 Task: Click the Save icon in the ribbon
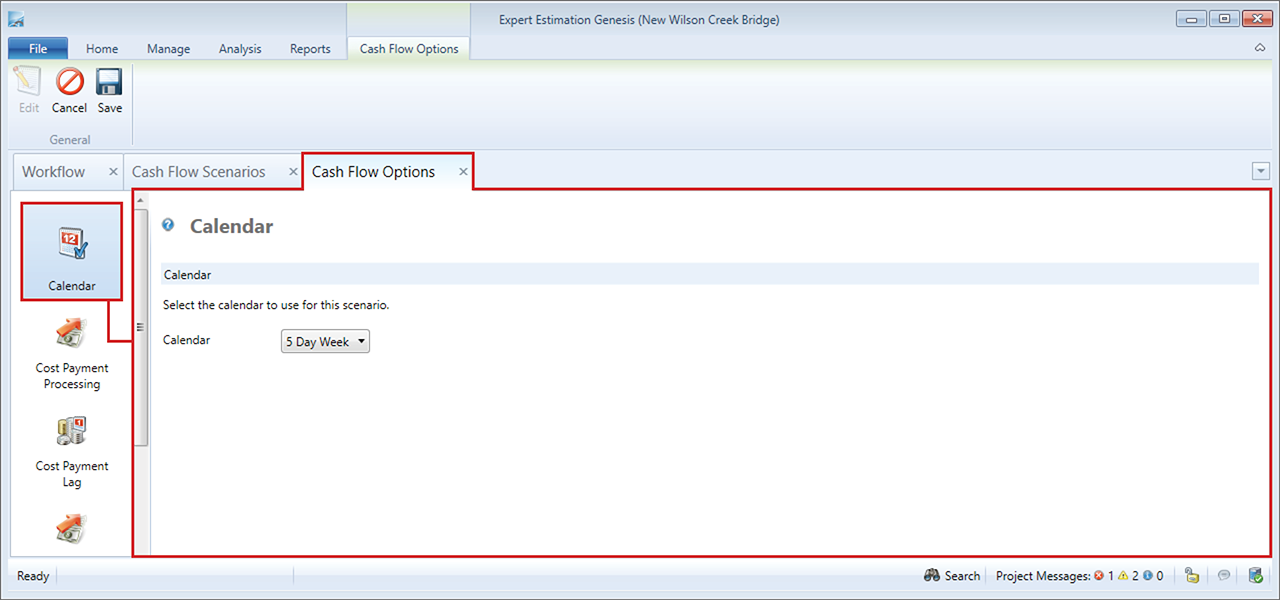109,90
